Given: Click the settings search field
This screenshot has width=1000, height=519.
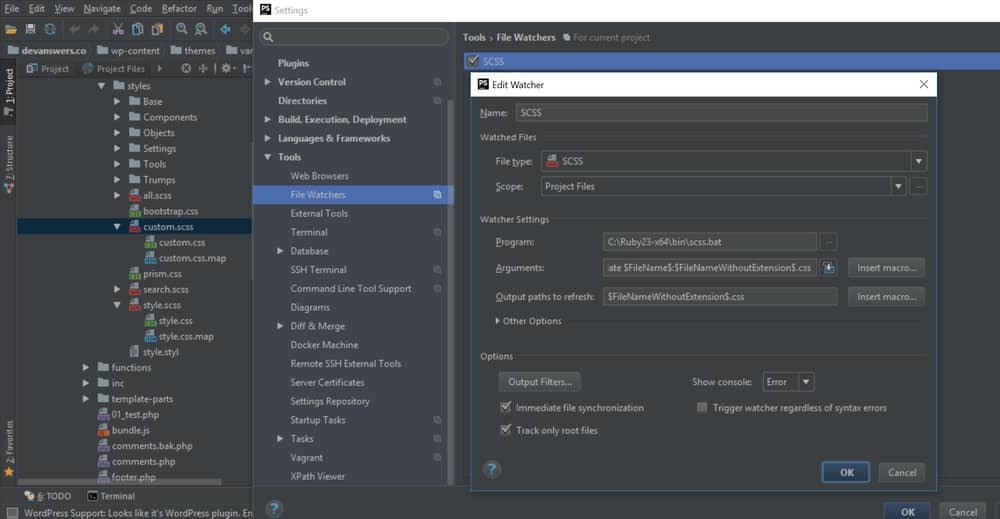Looking at the screenshot, I should (354, 37).
